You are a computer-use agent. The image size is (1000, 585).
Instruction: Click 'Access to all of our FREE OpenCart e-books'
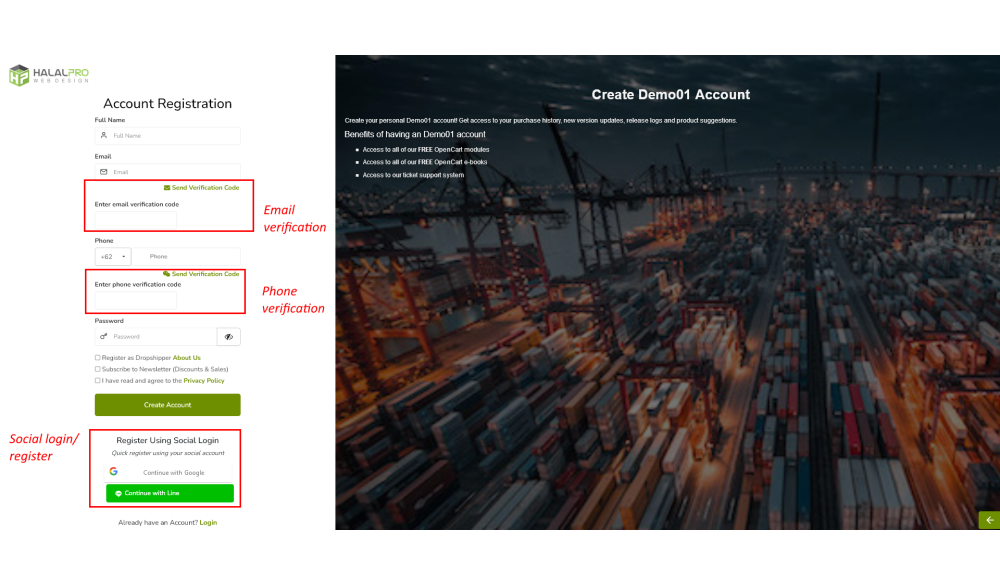pyautogui.click(x=425, y=162)
